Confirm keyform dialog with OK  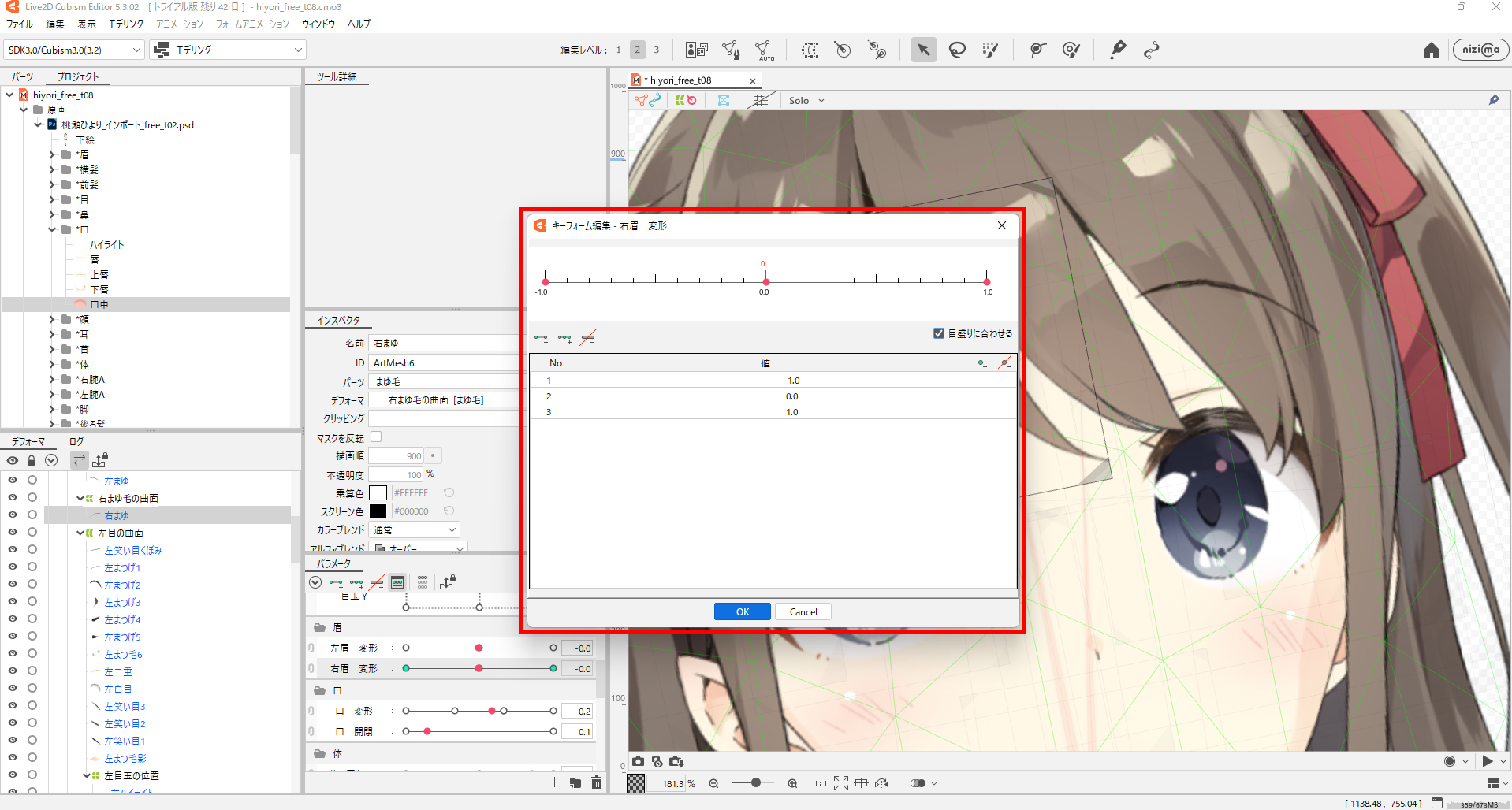pos(743,611)
